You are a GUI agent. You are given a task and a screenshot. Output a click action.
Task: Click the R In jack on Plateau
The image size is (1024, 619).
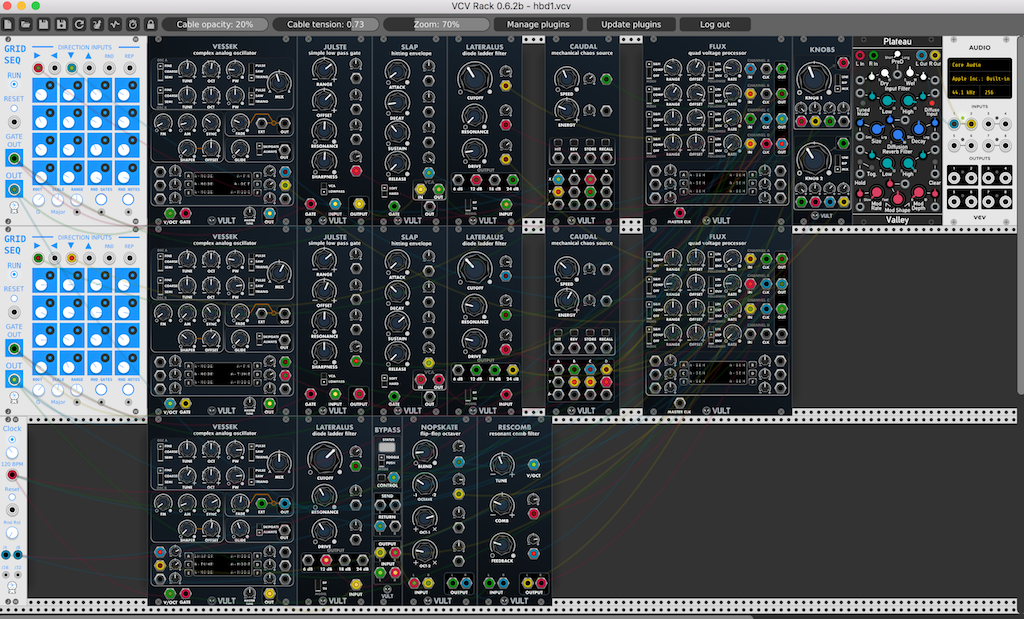pyautogui.click(x=874, y=56)
